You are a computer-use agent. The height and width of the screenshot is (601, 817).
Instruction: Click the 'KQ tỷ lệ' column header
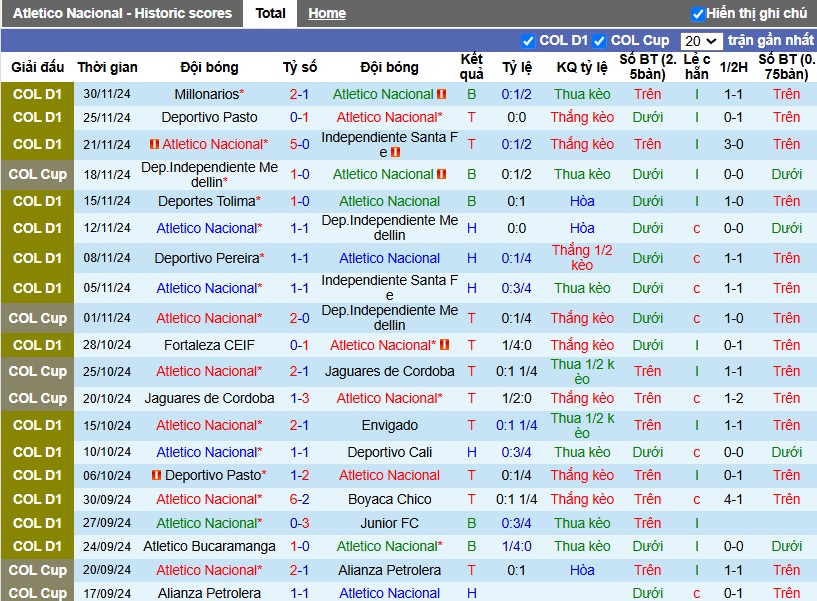click(582, 67)
